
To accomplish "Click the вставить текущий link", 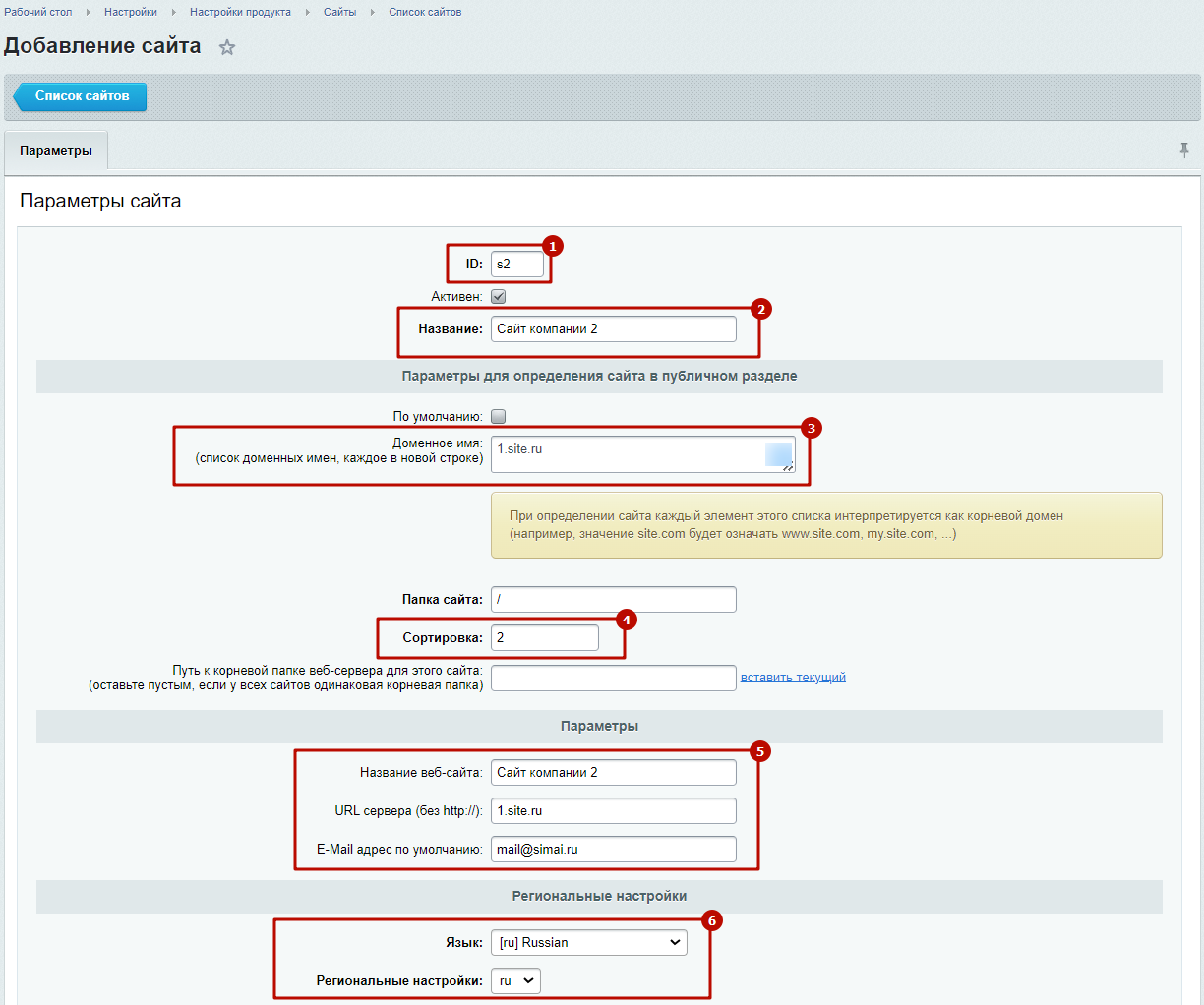I will [793, 677].
